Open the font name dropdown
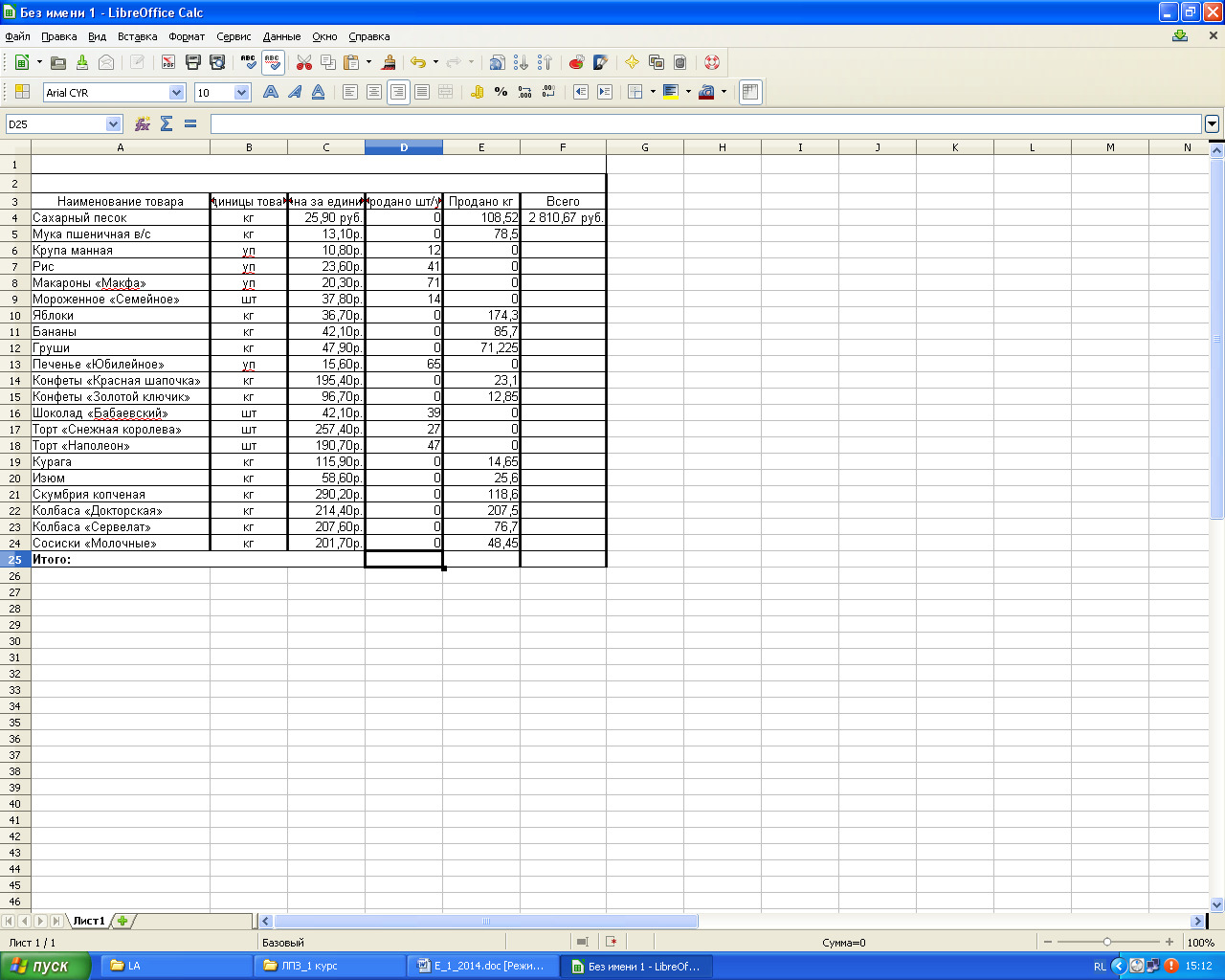 (177, 93)
